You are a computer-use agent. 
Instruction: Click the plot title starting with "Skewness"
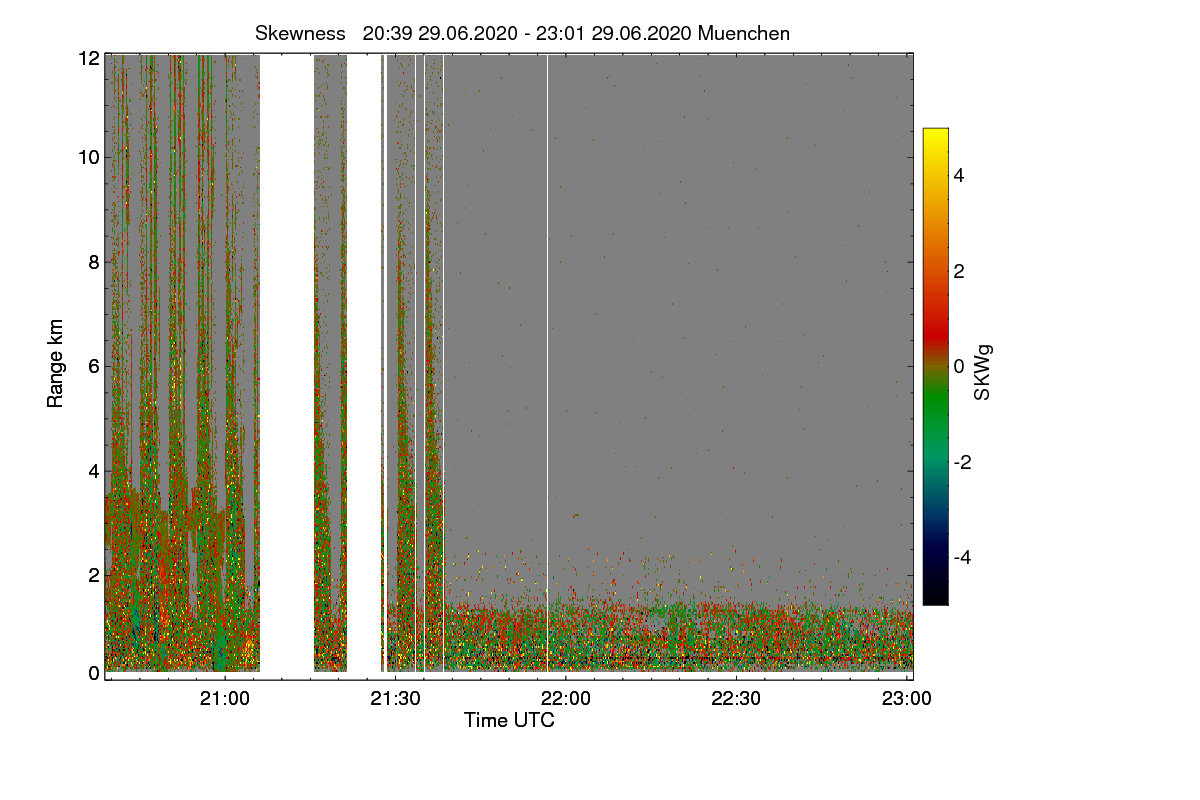[523, 33]
